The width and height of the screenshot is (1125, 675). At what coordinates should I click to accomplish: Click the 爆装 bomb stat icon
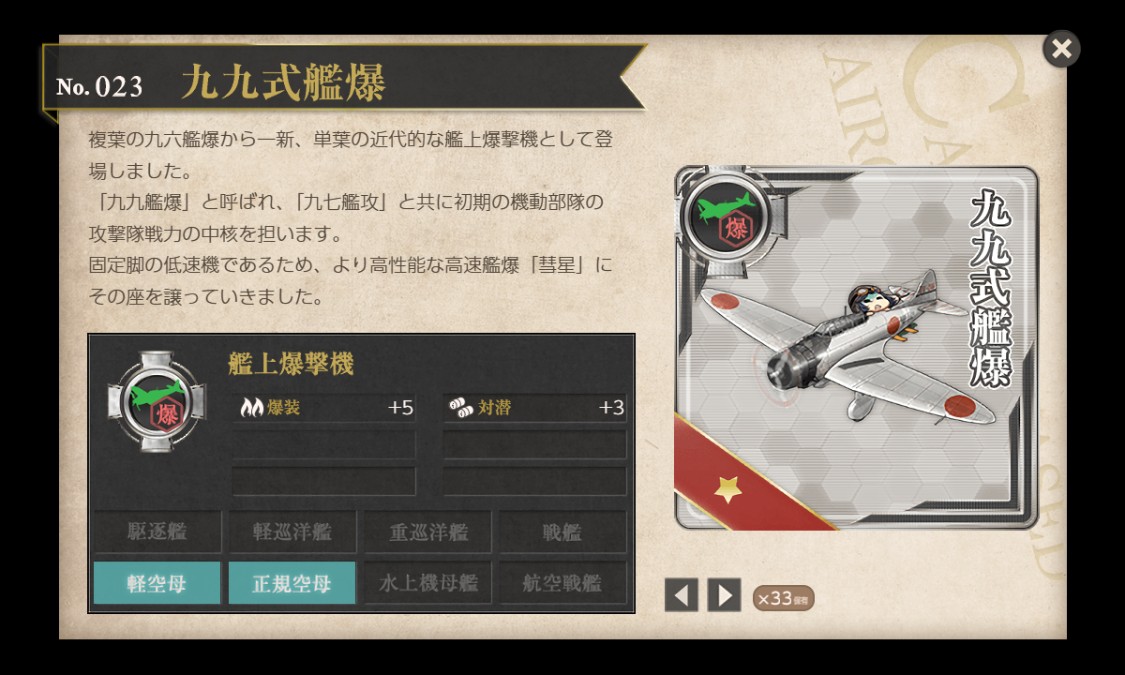pos(252,407)
